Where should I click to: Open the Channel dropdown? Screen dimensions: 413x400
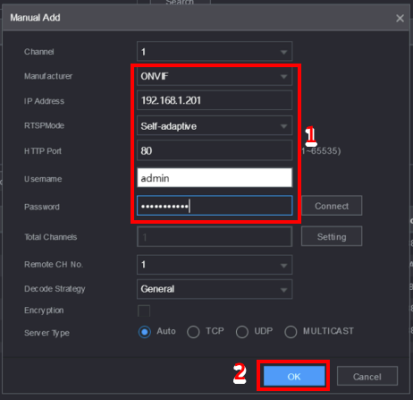215,52
